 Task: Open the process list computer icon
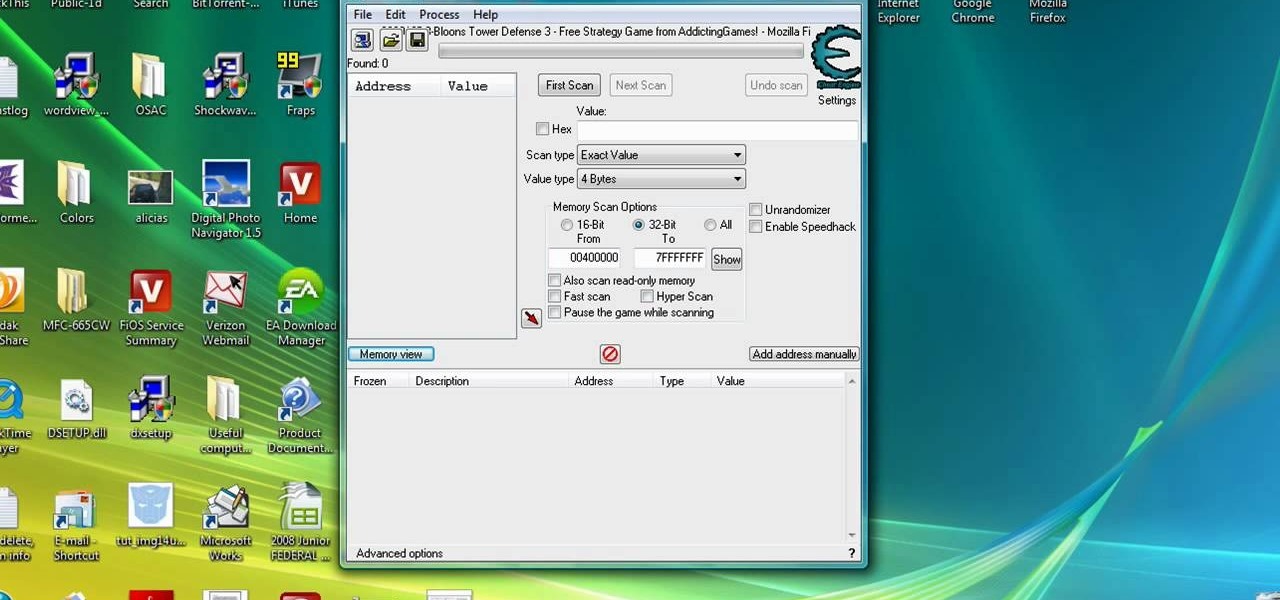point(362,40)
